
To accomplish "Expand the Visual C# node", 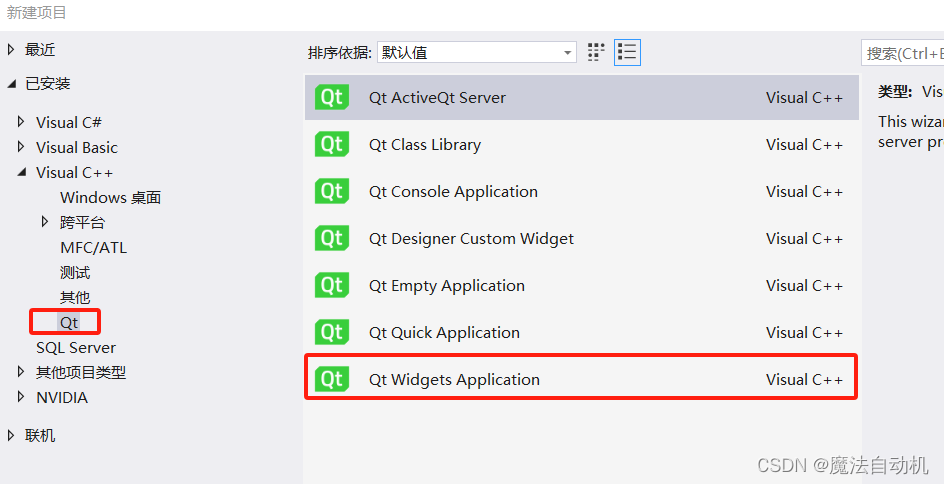I will coord(21,122).
